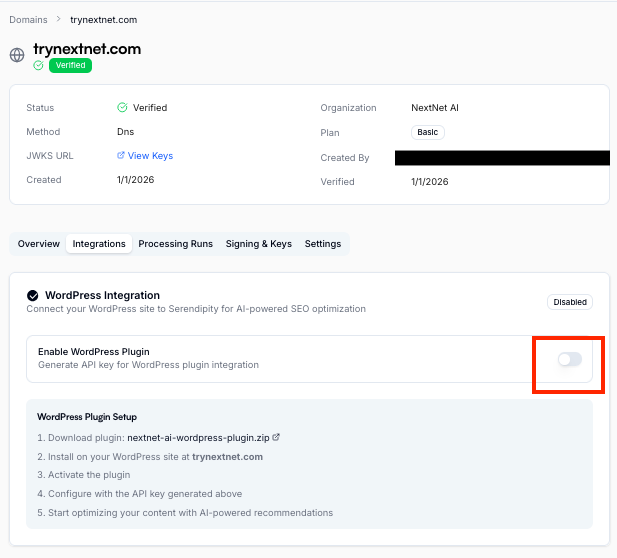Click the NextNet AI organization value
The height and width of the screenshot is (558, 617).
(435, 108)
